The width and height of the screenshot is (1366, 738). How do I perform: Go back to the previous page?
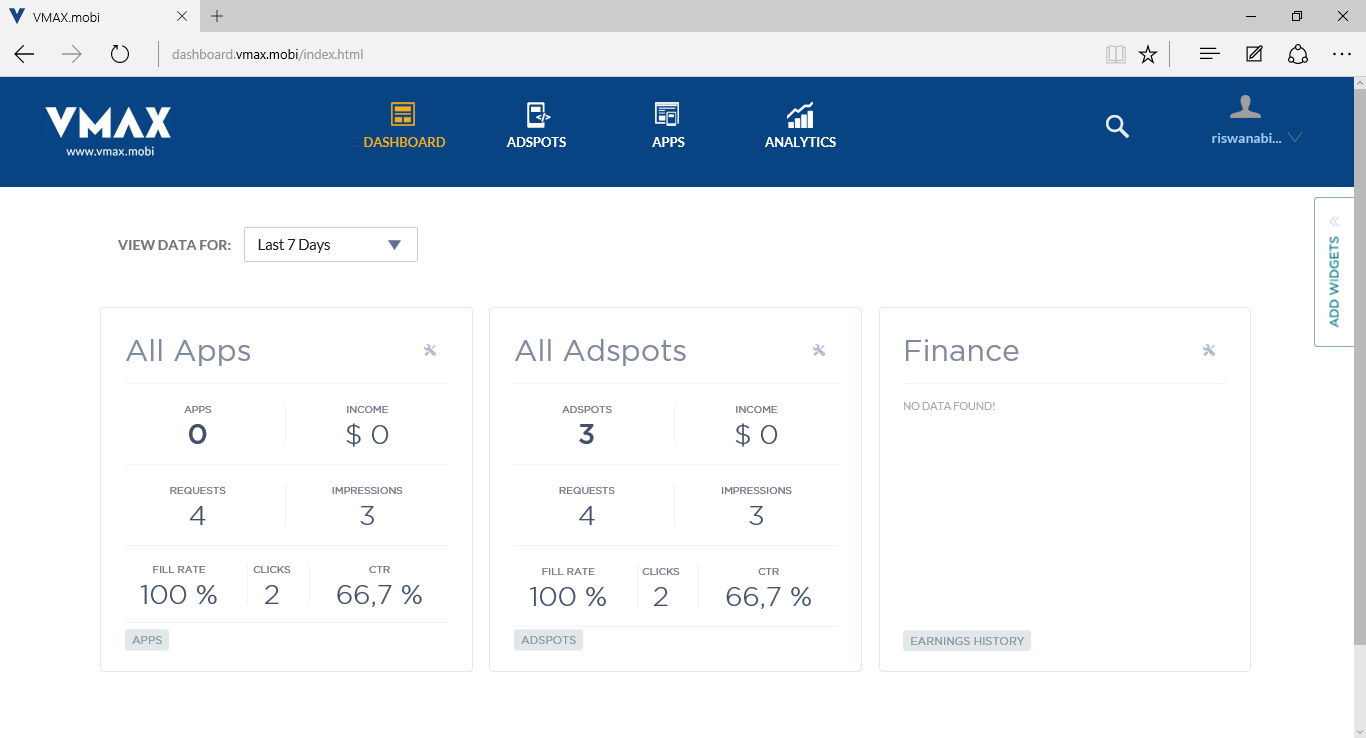coord(24,54)
